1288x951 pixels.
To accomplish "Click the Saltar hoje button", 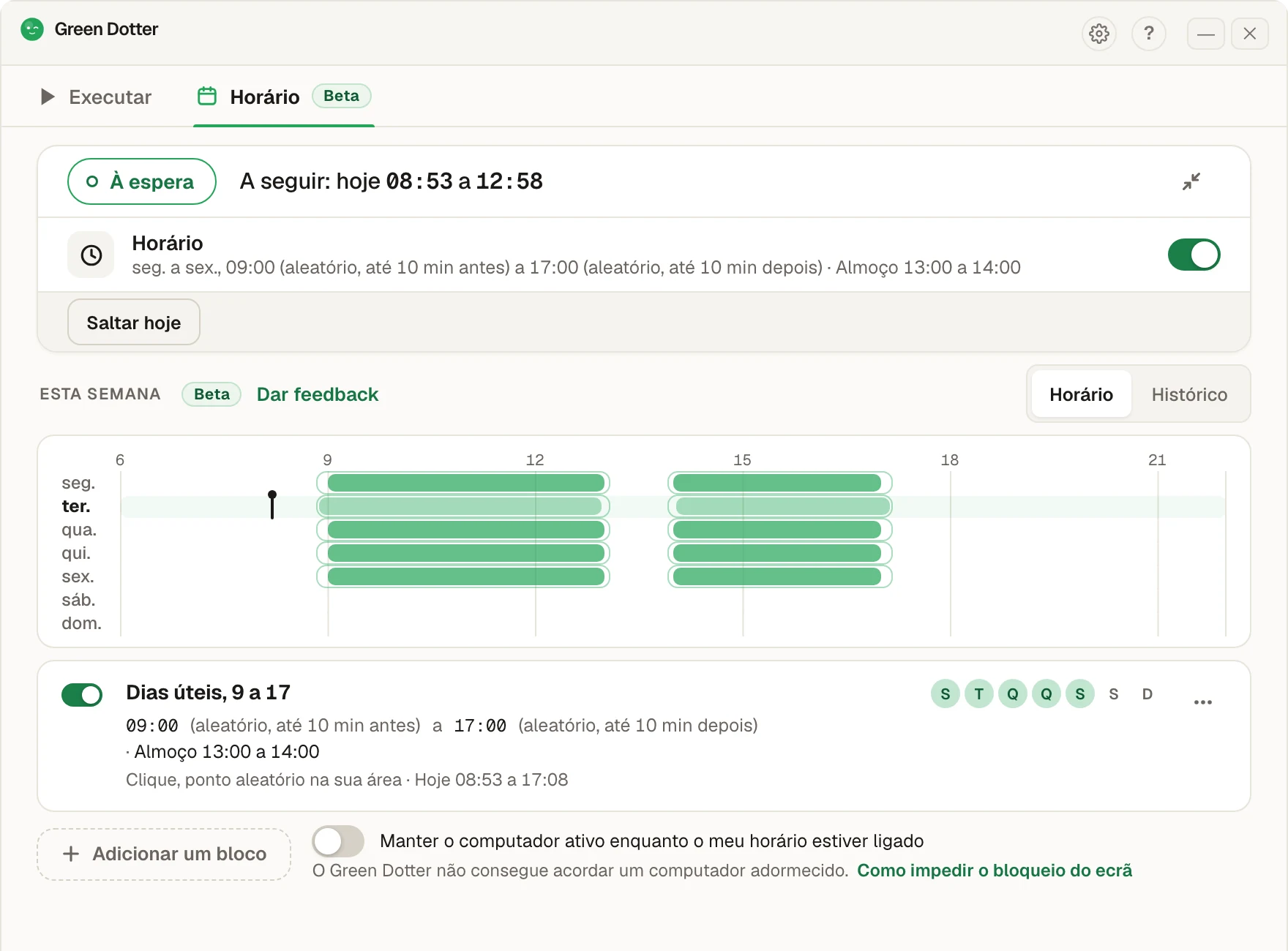I will click(134, 322).
